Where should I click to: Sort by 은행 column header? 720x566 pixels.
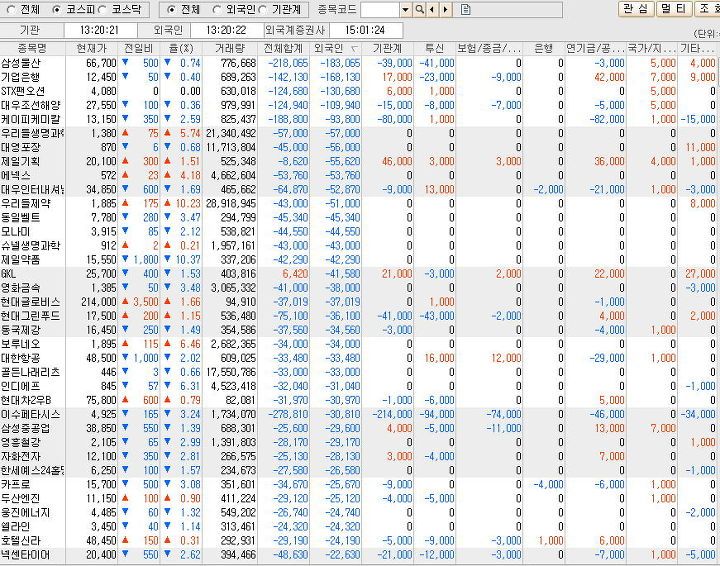tap(544, 48)
